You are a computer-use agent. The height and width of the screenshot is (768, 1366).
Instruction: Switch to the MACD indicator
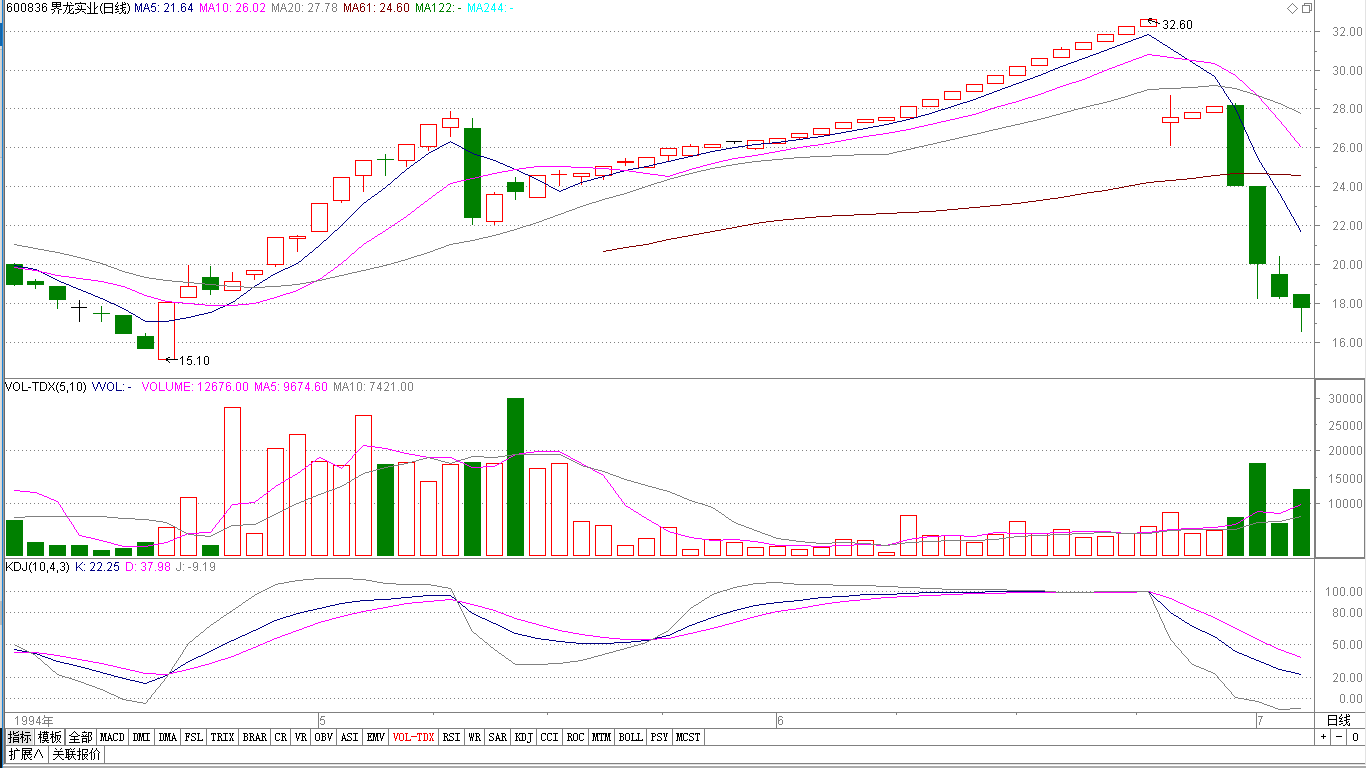[112, 737]
